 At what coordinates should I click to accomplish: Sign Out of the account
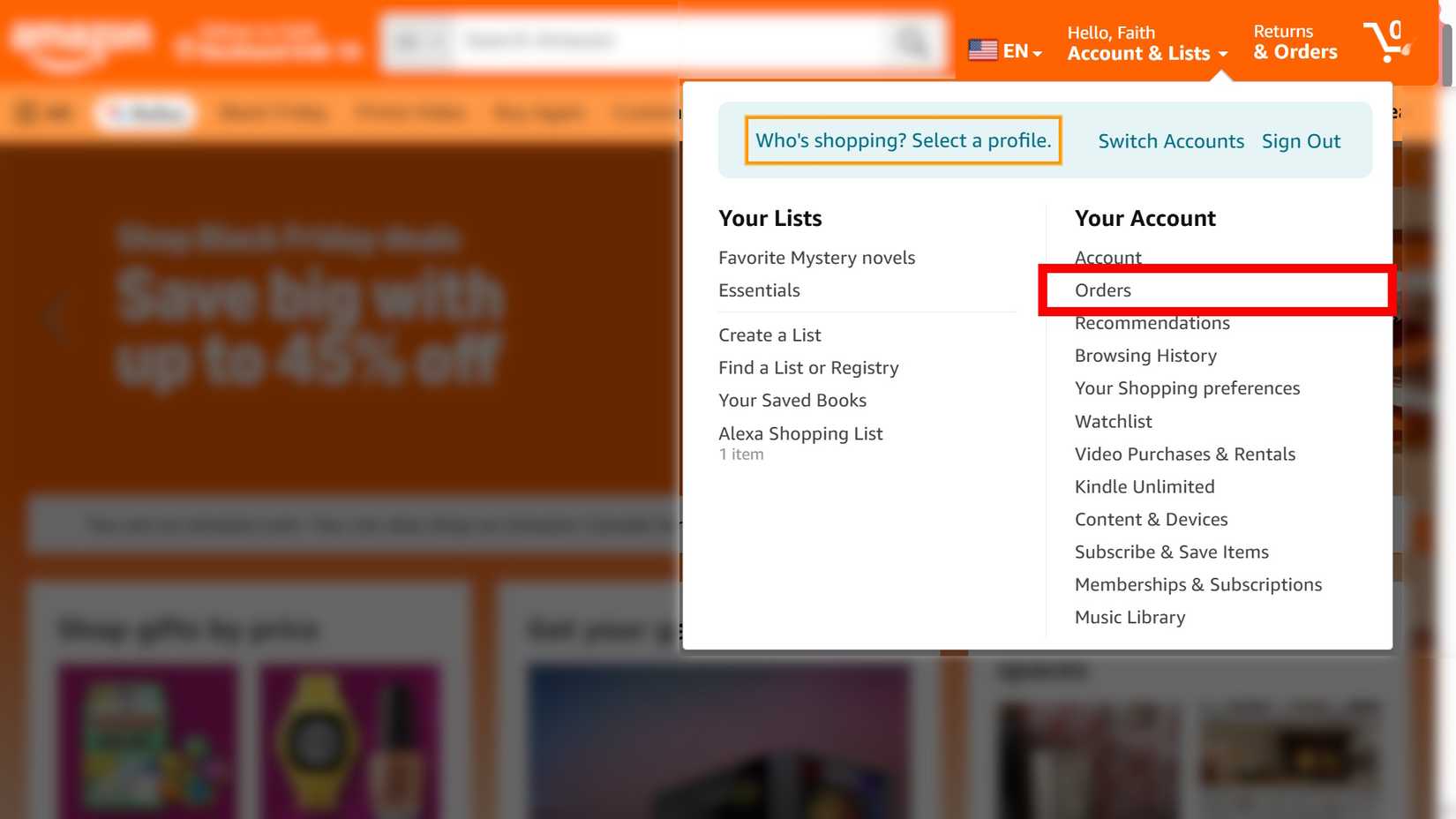click(x=1301, y=141)
